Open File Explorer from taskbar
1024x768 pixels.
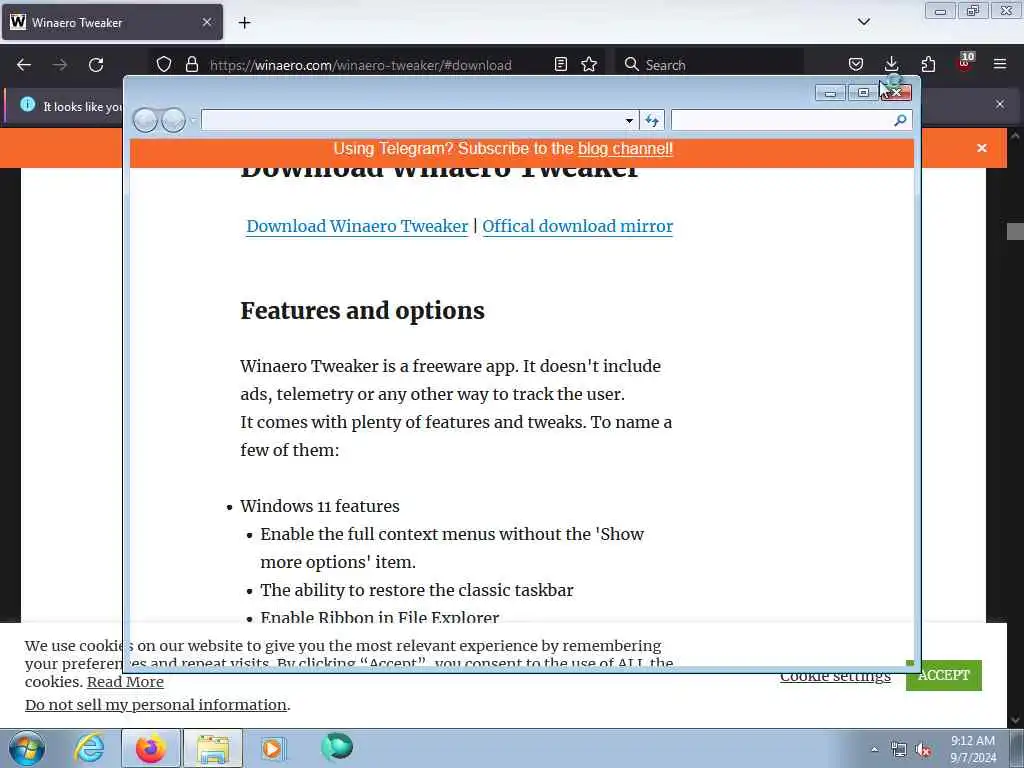point(213,748)
